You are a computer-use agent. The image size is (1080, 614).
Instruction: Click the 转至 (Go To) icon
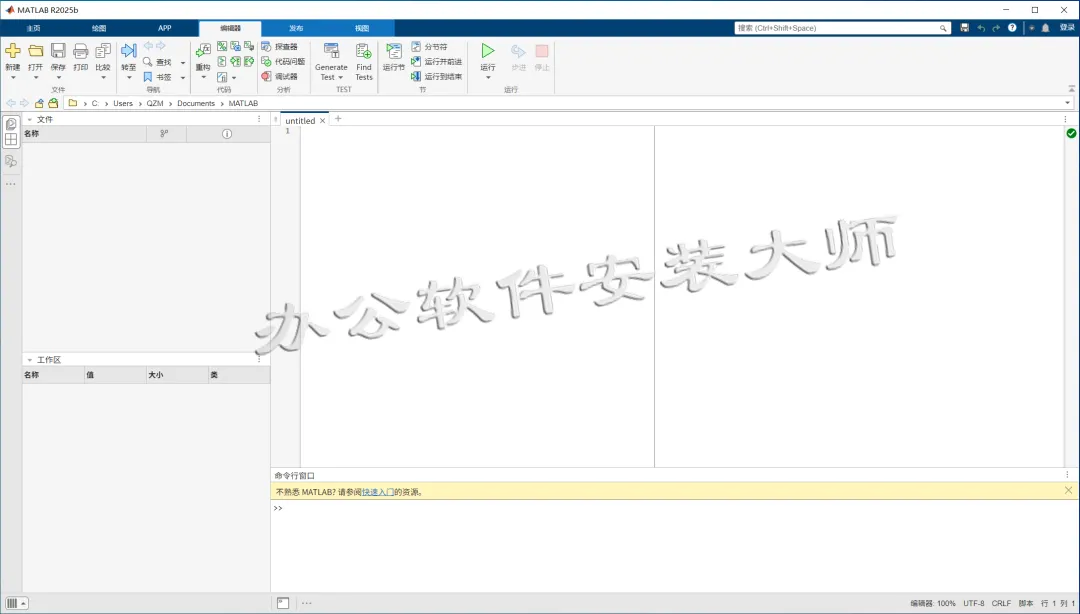[x=129, y=50]
